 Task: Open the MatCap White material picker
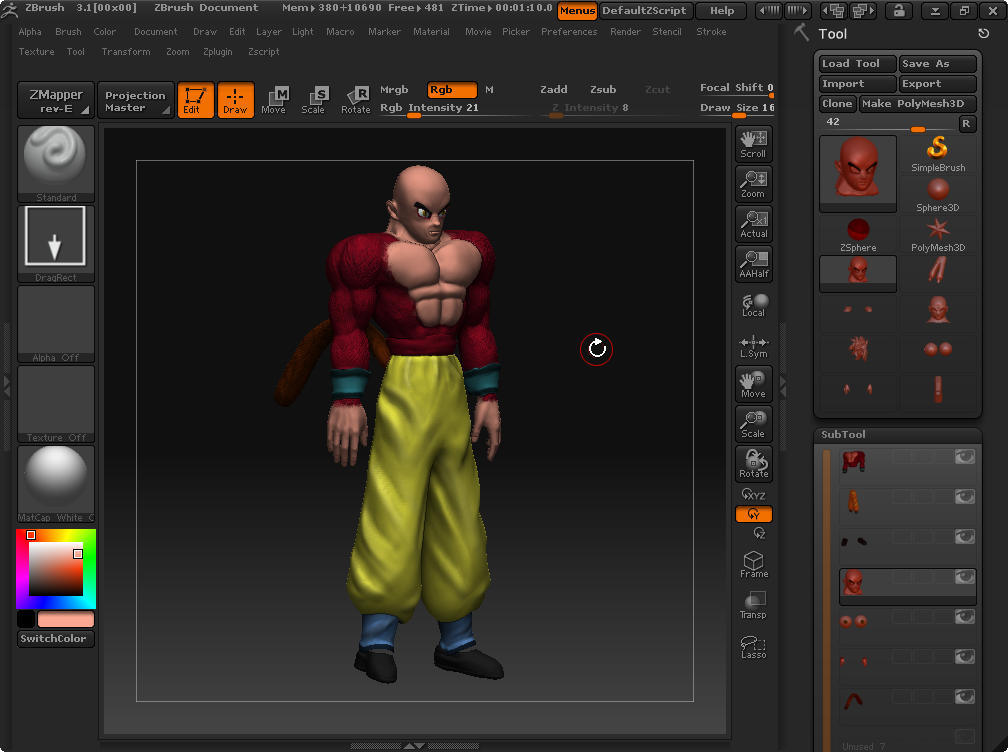click(x=56, y=484)
